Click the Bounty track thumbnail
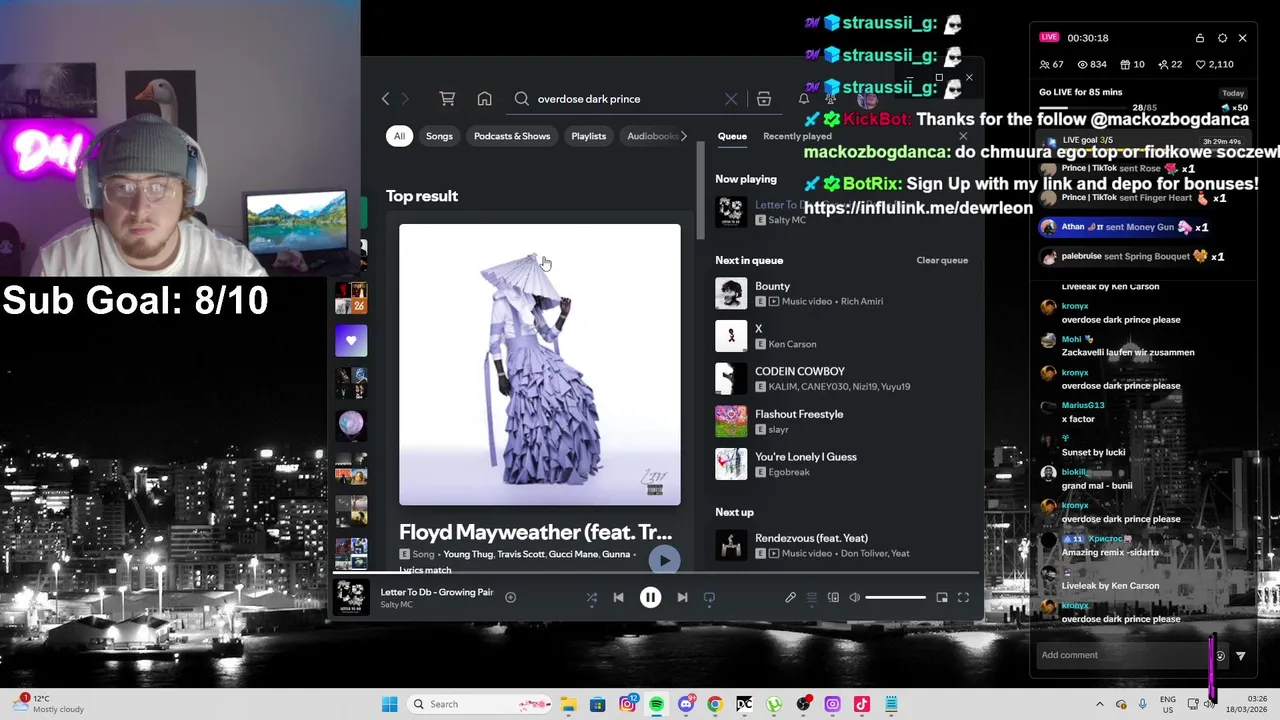 [x=731, y=293]
